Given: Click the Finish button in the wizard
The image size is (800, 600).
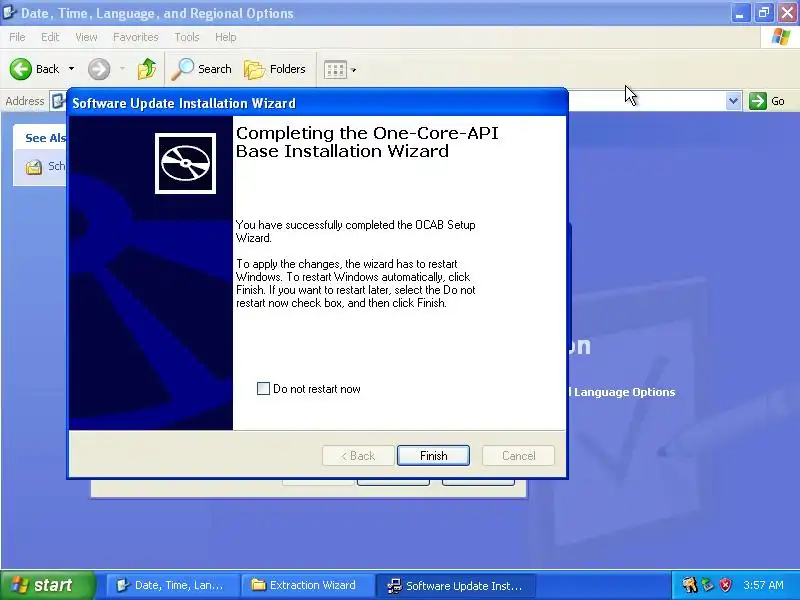Looking at the screenshot, I should 433,456.
